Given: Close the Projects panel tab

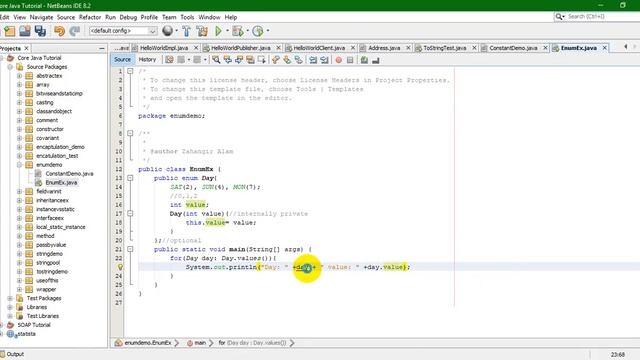Looking at the screenshot, I should [x=27, y=49].
